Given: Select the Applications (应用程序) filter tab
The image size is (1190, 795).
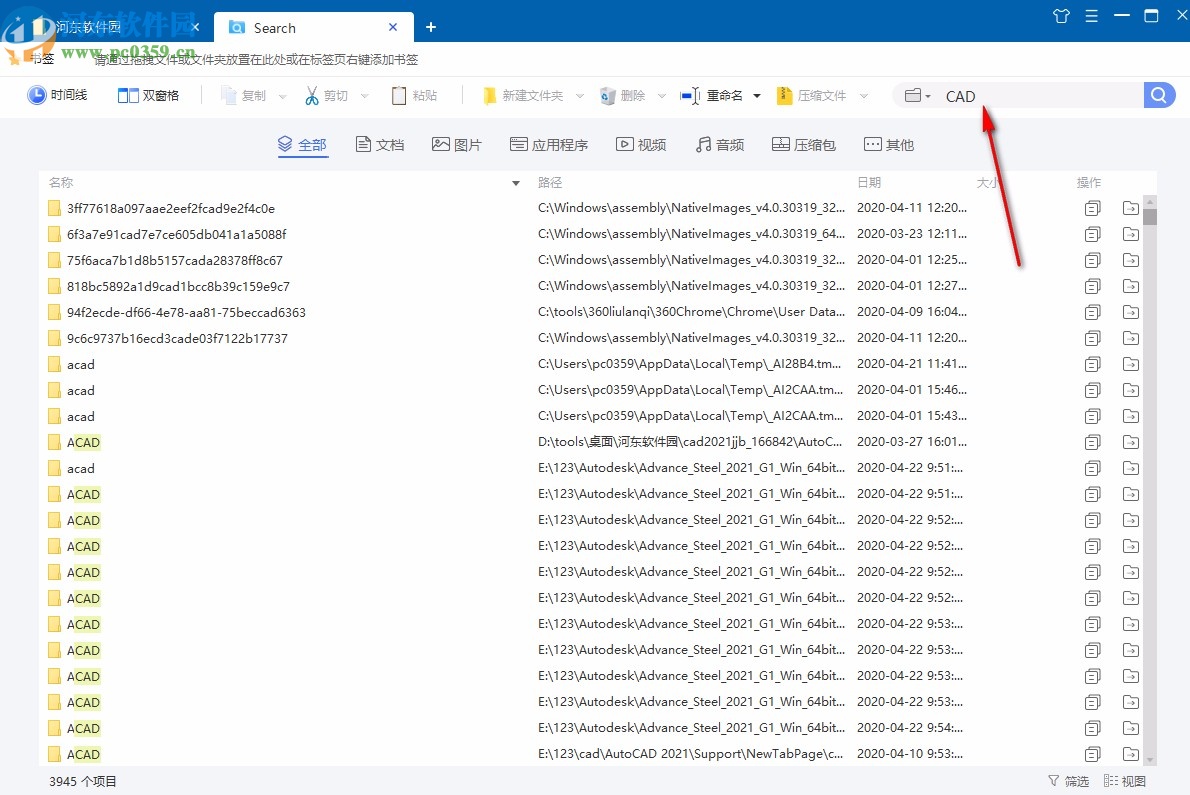Looking at the screenshot, I should [x=549, y=144].
